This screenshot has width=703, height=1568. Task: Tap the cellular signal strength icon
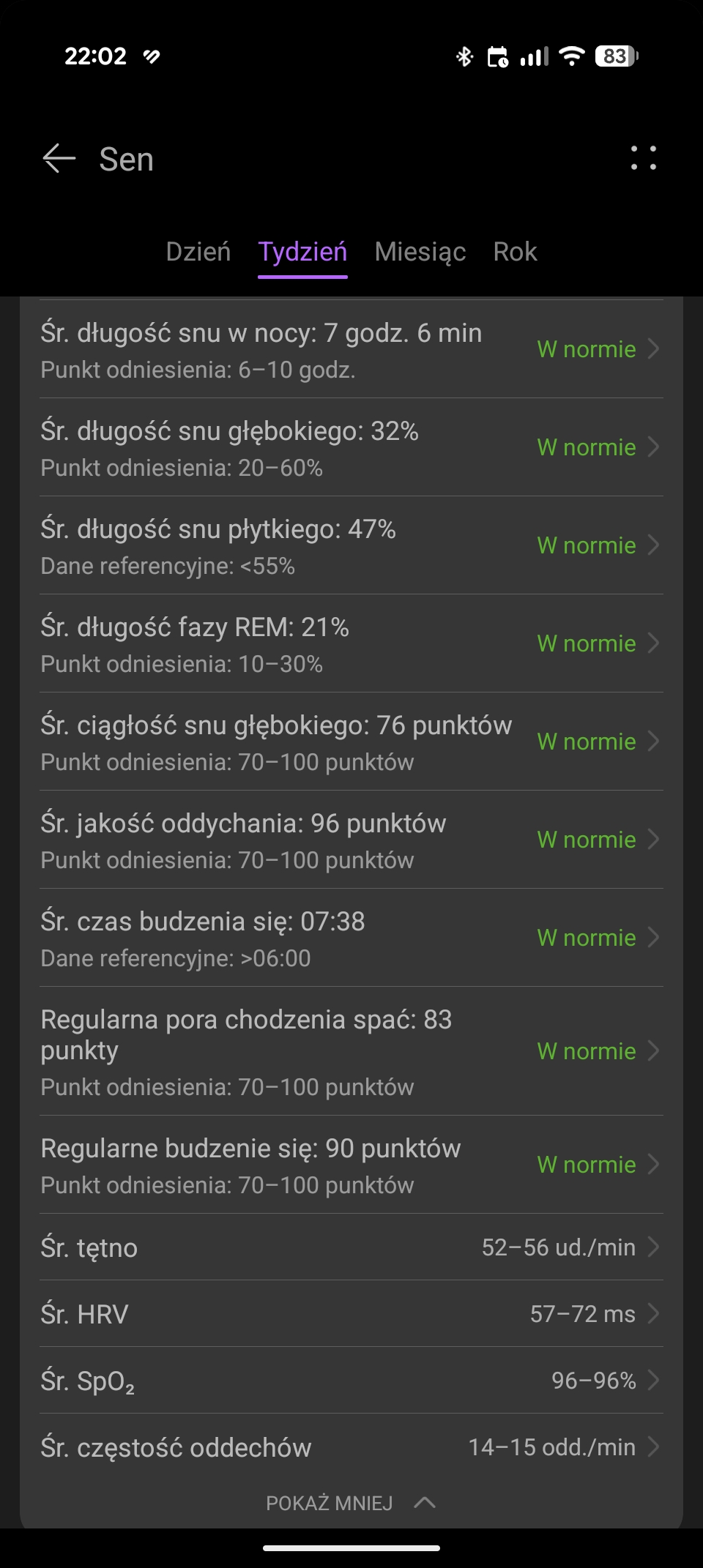pyautogui.click(x=535, y=56)
